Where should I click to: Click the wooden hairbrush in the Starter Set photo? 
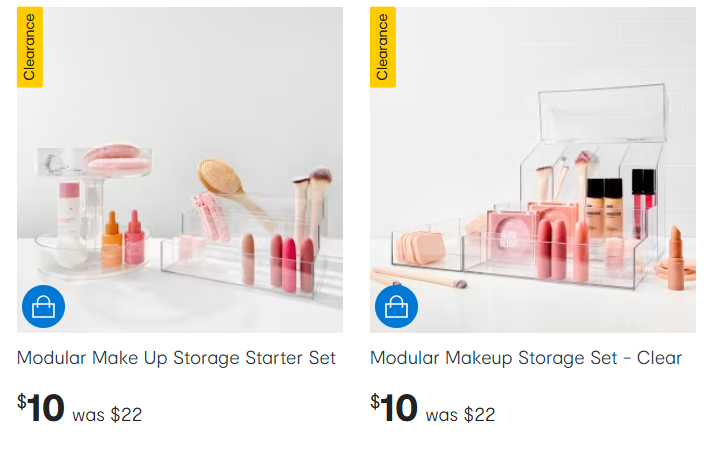222,179
